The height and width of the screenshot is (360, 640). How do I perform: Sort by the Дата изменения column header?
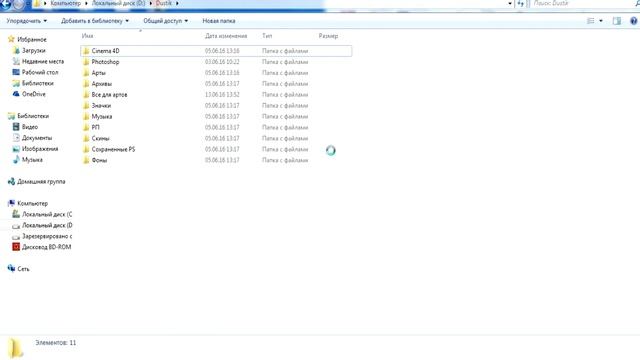point(226,36)
